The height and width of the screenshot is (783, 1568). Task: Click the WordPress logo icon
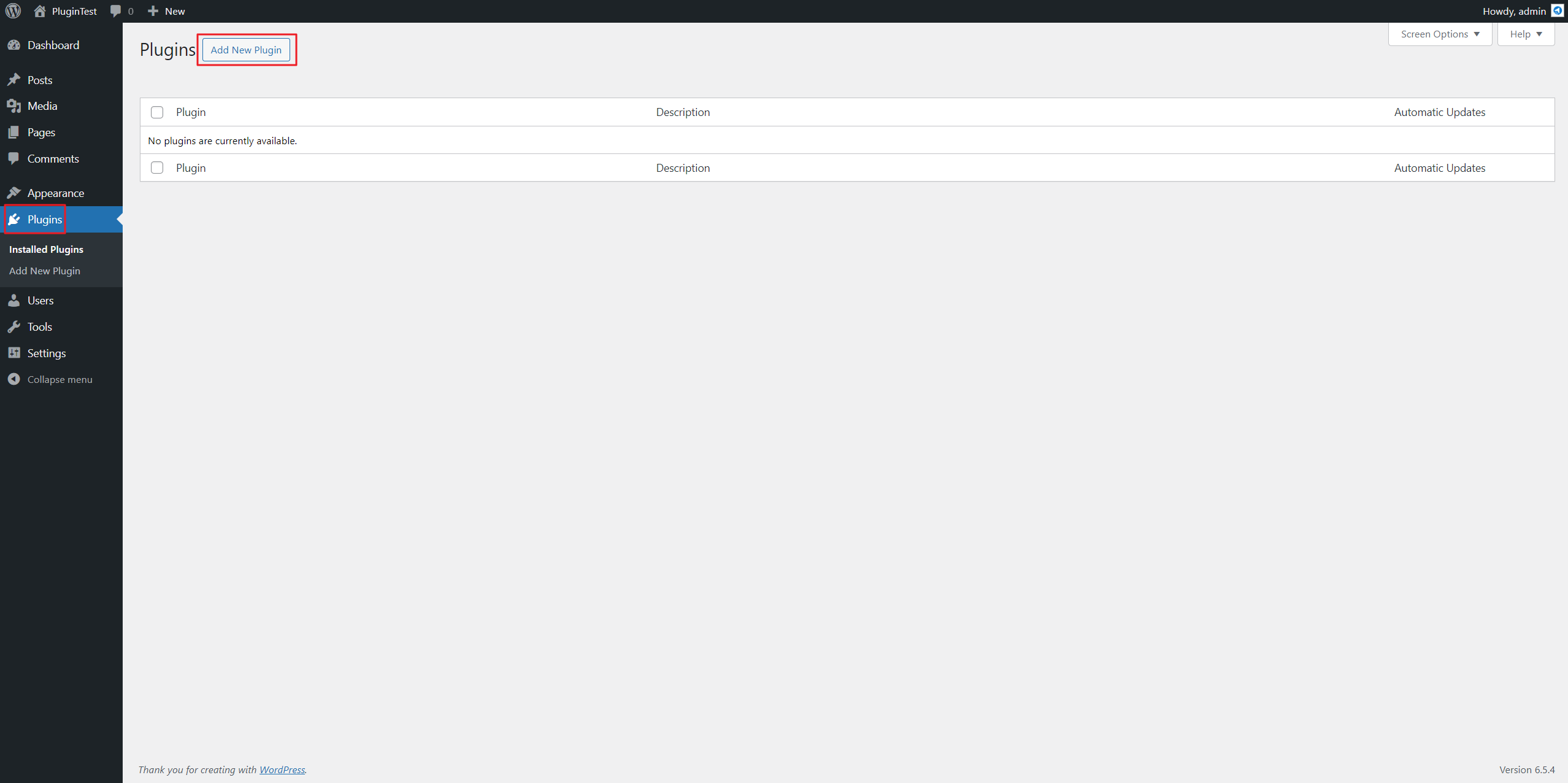[x=13, y=11]
